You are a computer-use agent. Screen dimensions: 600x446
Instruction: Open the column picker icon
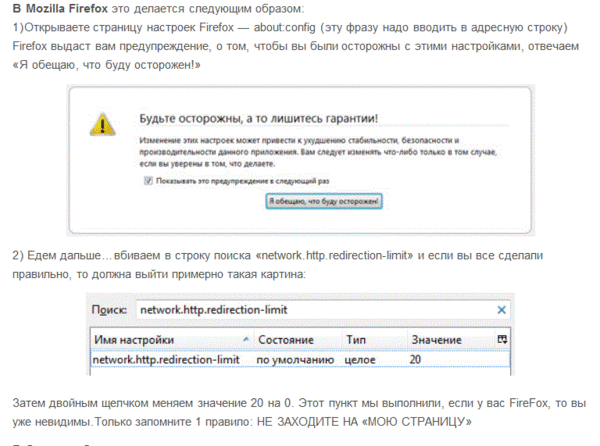[502, 339]
